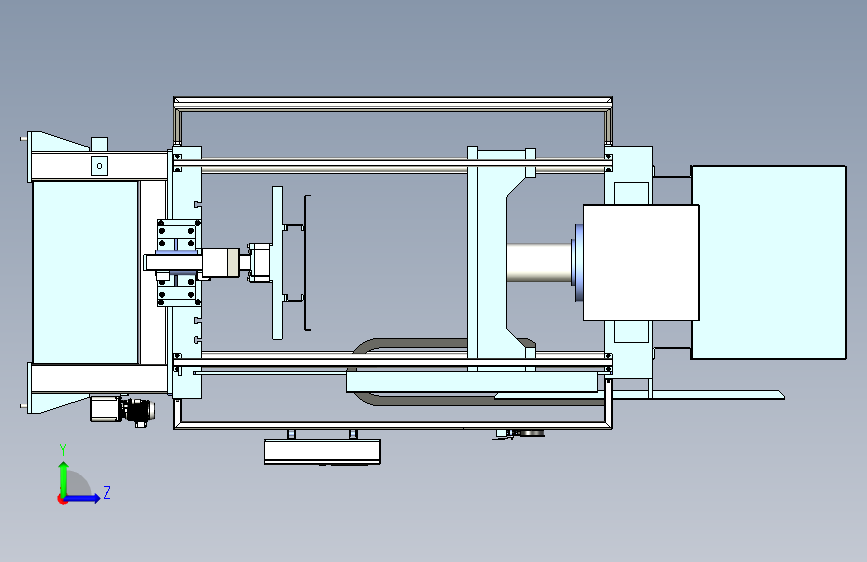Select the gray cylindrical ram shaft
This screenshot has width=867, height=562.
[x=540, y=263]
